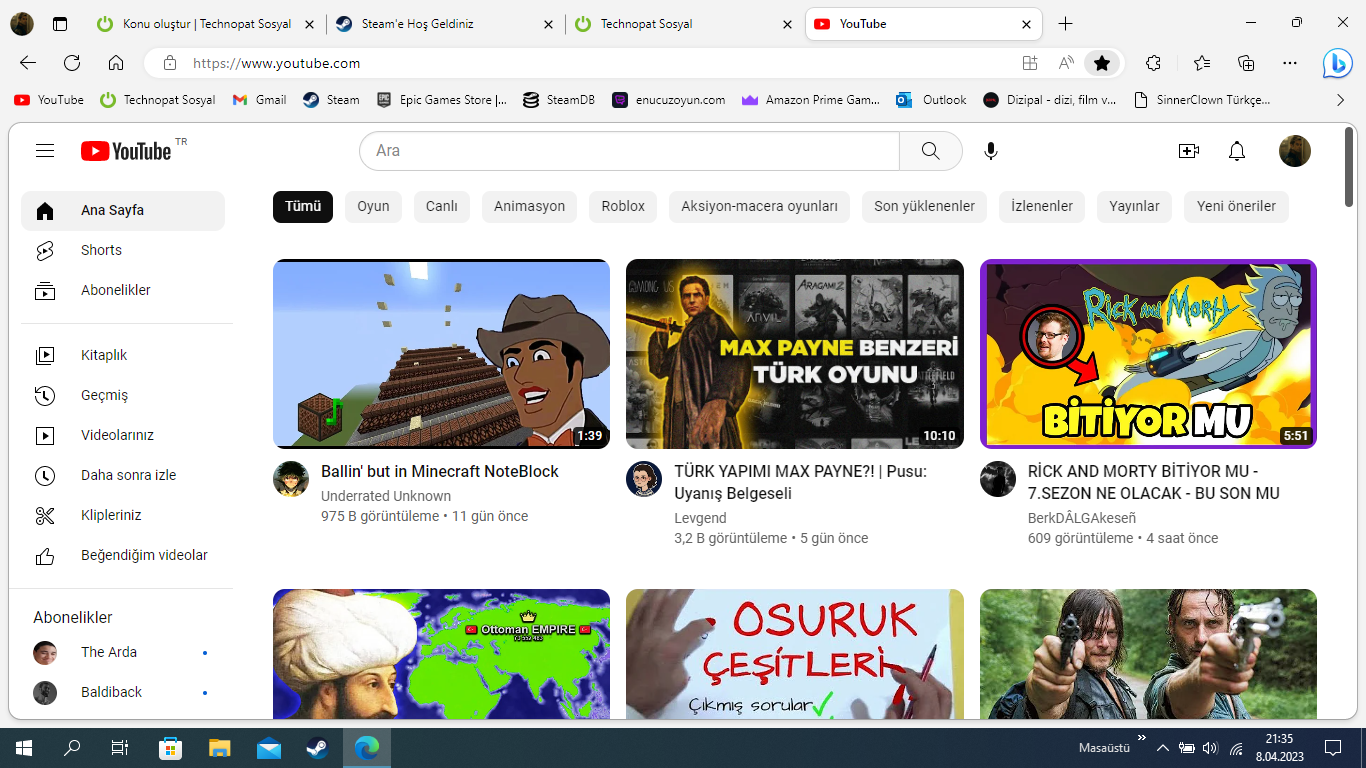1366x768 pixels.
Task: Open the Read aloud icon in address bar
Action: 1066,63
